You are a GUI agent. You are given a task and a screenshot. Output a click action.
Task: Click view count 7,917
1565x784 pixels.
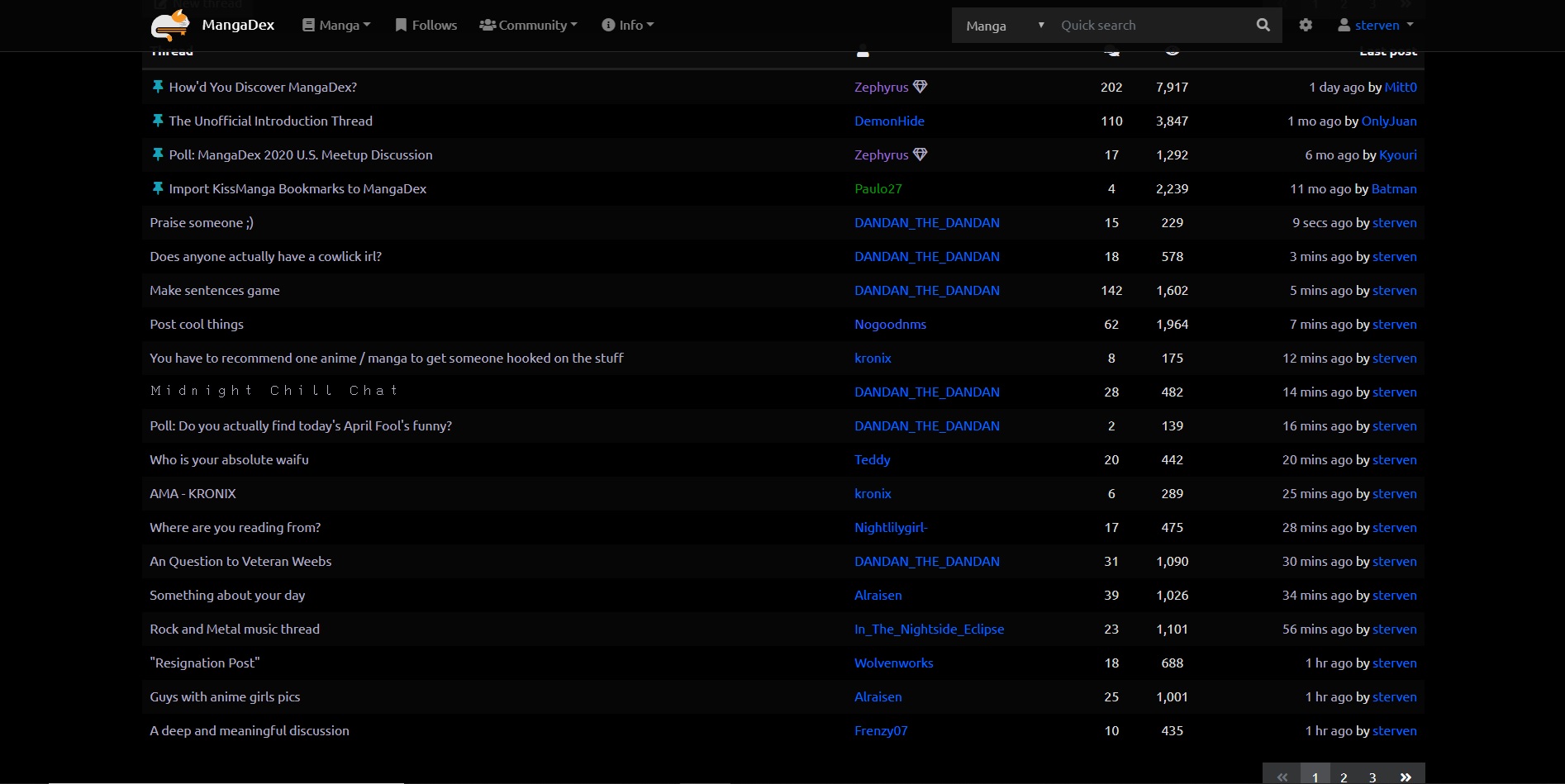[1172, 87]
